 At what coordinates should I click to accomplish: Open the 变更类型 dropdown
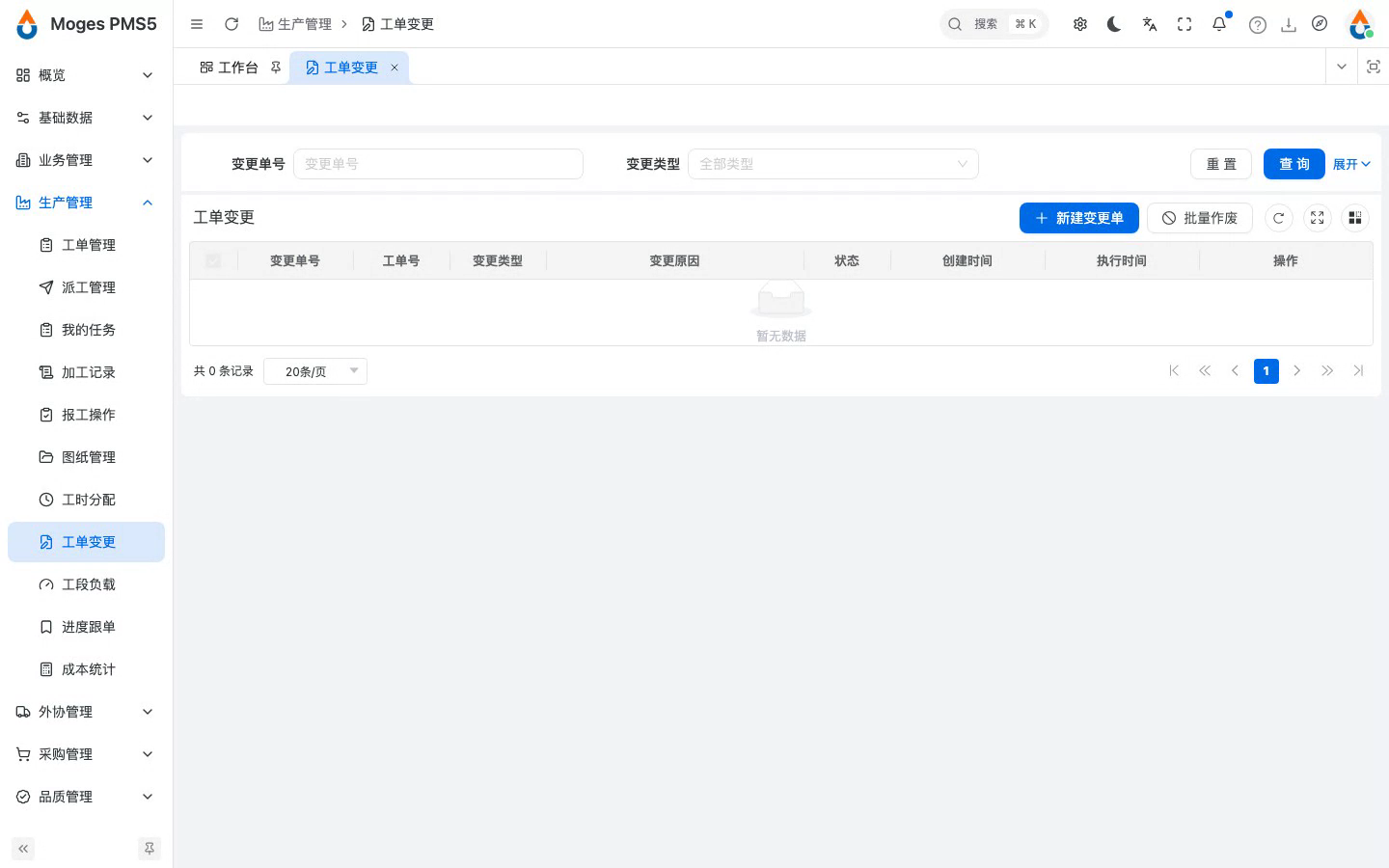point(833,164)
